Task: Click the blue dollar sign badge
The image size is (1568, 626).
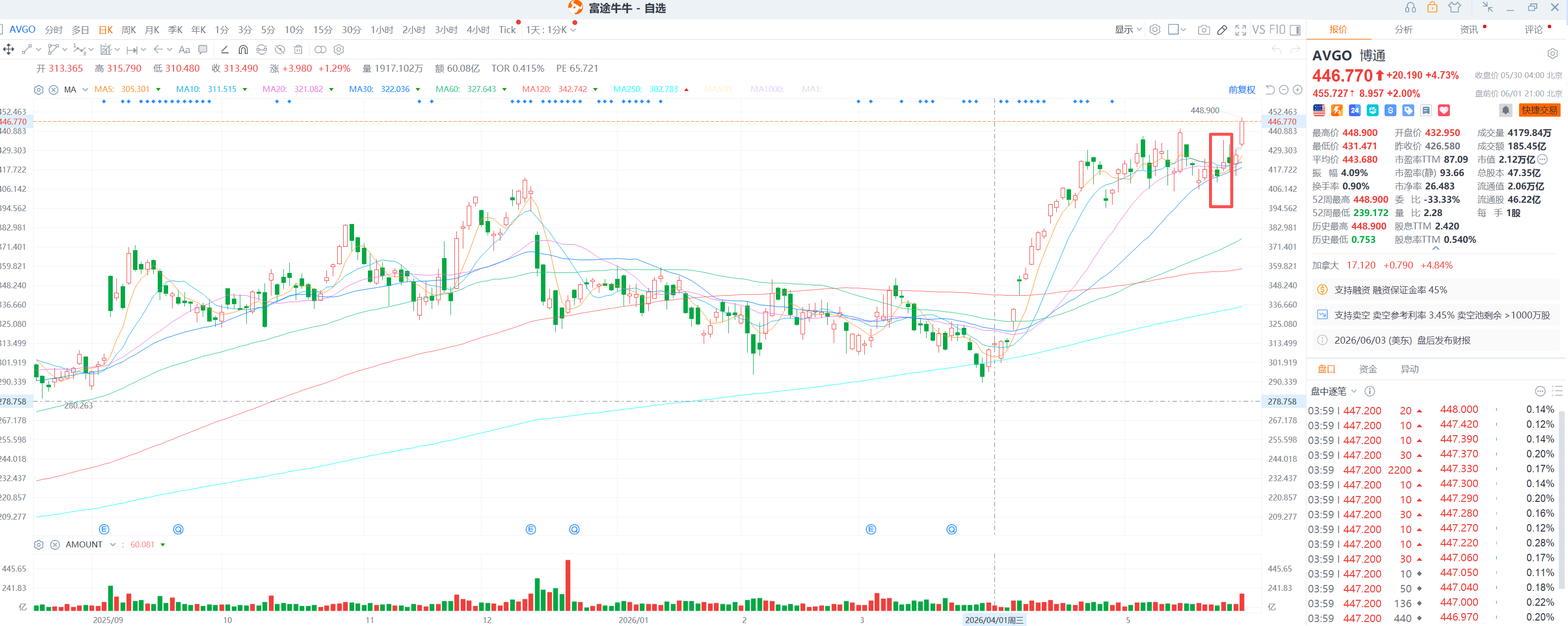Action: point(1390,110)
